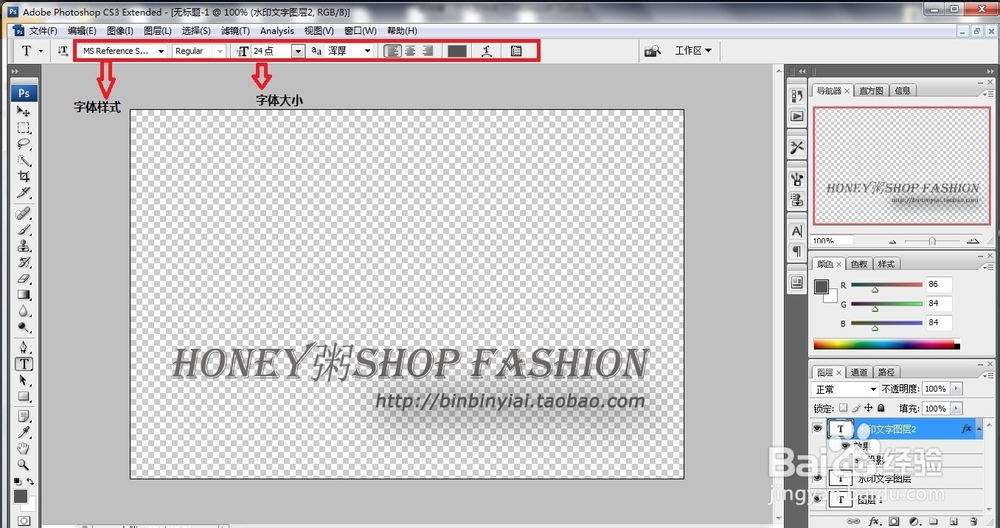Click the text color swatch in options bar
This screenshot has width=1000, height=528.
[457, 51]
